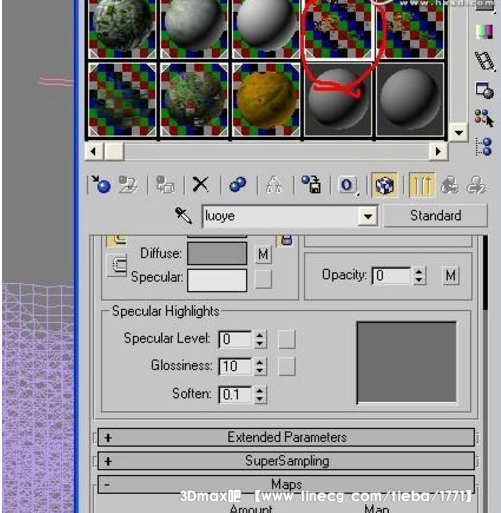
Task: Click Put Material to Scene icon
Action: point(128,185)
